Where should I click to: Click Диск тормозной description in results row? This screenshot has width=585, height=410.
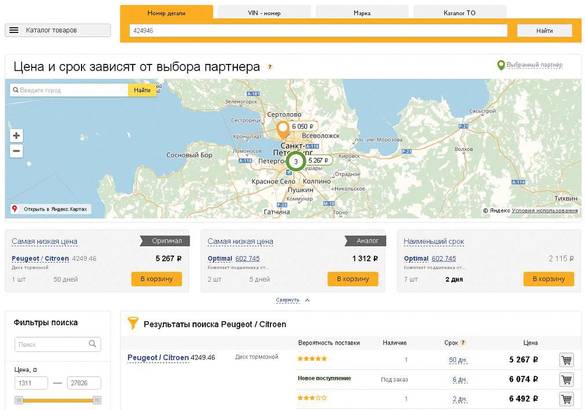coord(257,357)
